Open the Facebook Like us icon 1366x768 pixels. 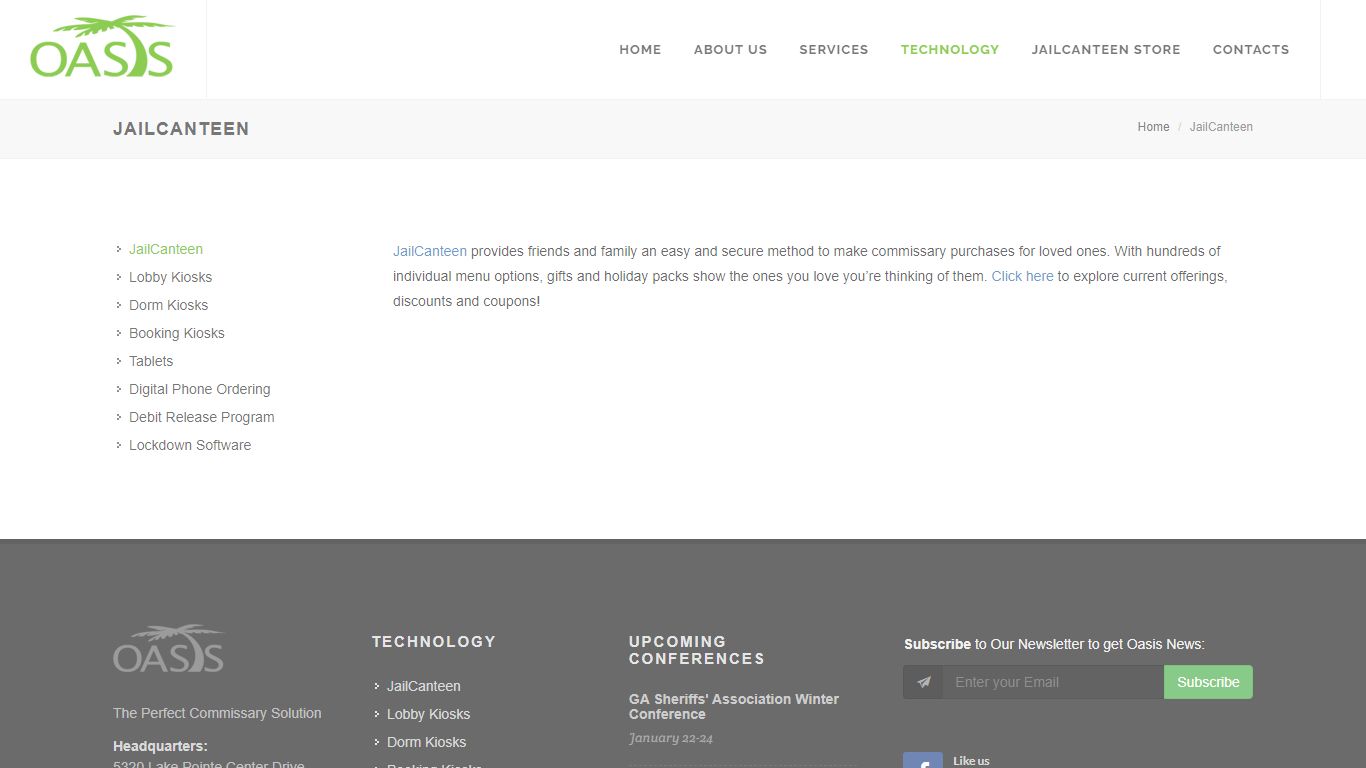point(923,761)
